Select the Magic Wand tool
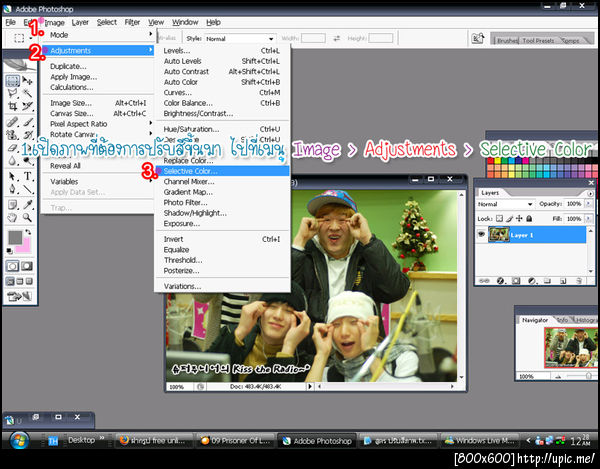Viewport: 600px width, 469px height. 27,93
